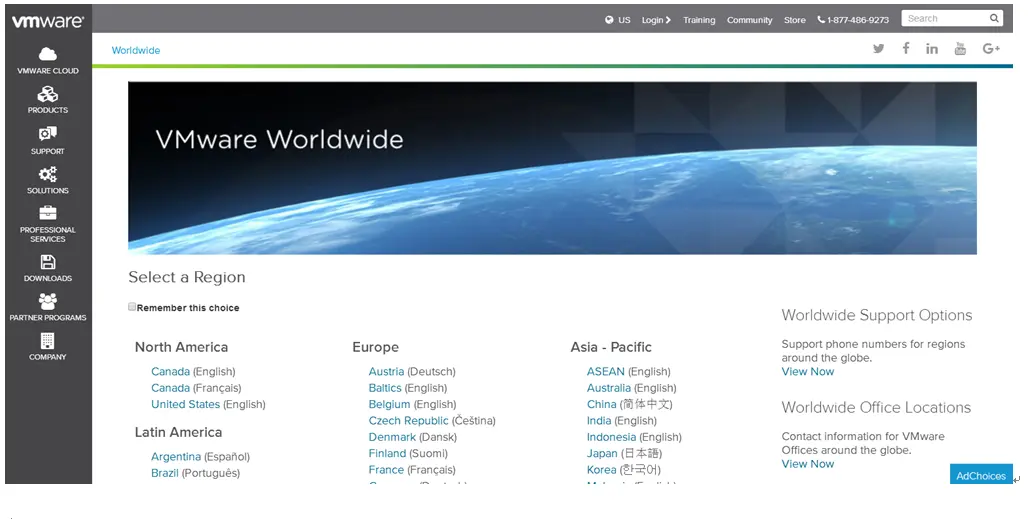1032x519 pixels.
Task: Select United States region link
Action: pyautogui.click(x=186, y=405)
